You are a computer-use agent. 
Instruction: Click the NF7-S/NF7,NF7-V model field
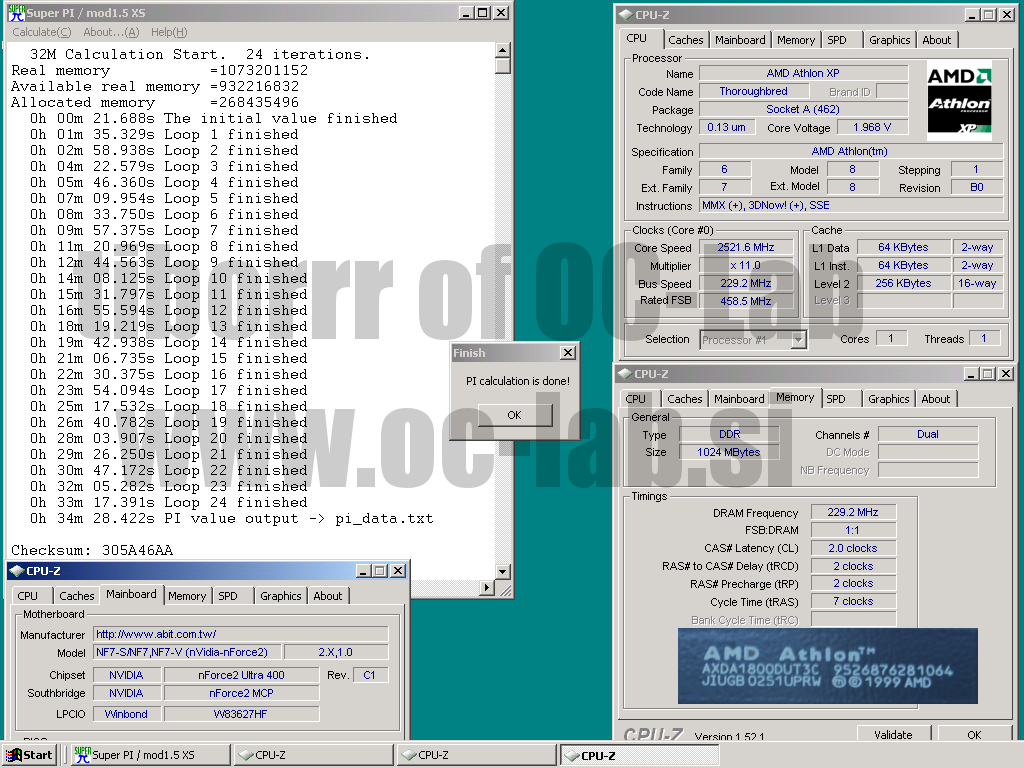(x=187, y=652)
